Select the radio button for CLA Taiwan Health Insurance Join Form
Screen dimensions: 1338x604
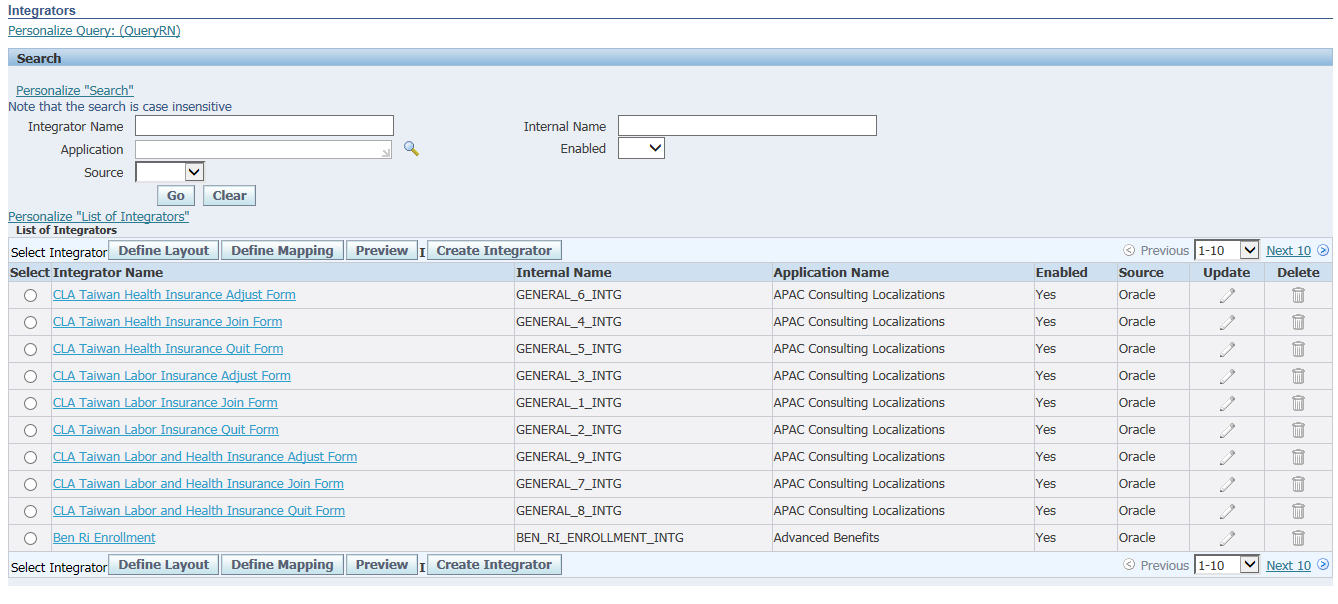pyautogui.click(x=30, y=321)
